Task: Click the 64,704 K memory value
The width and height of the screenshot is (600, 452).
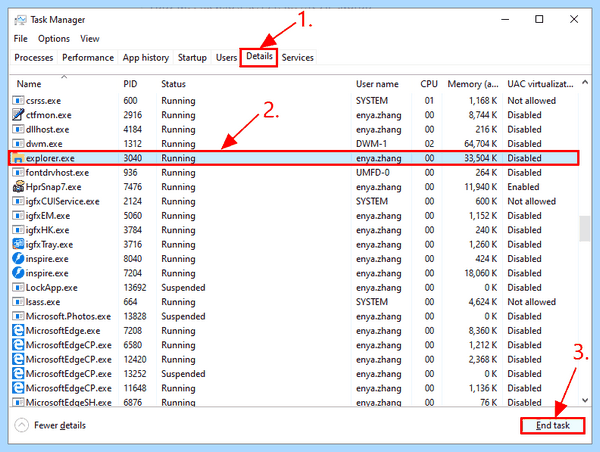Action: pos(481,144)
